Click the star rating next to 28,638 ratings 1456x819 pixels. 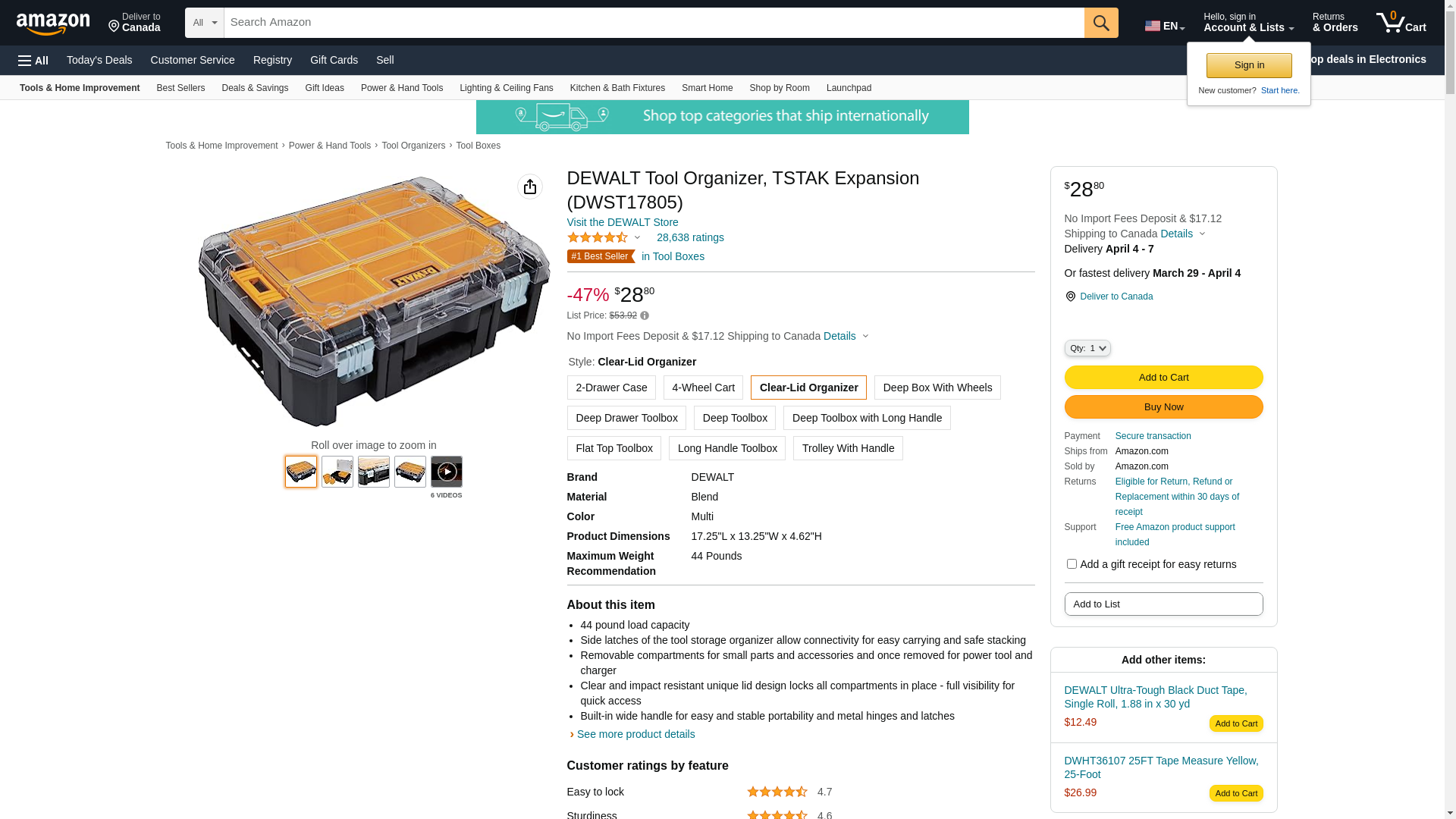[x=598, y=238]
